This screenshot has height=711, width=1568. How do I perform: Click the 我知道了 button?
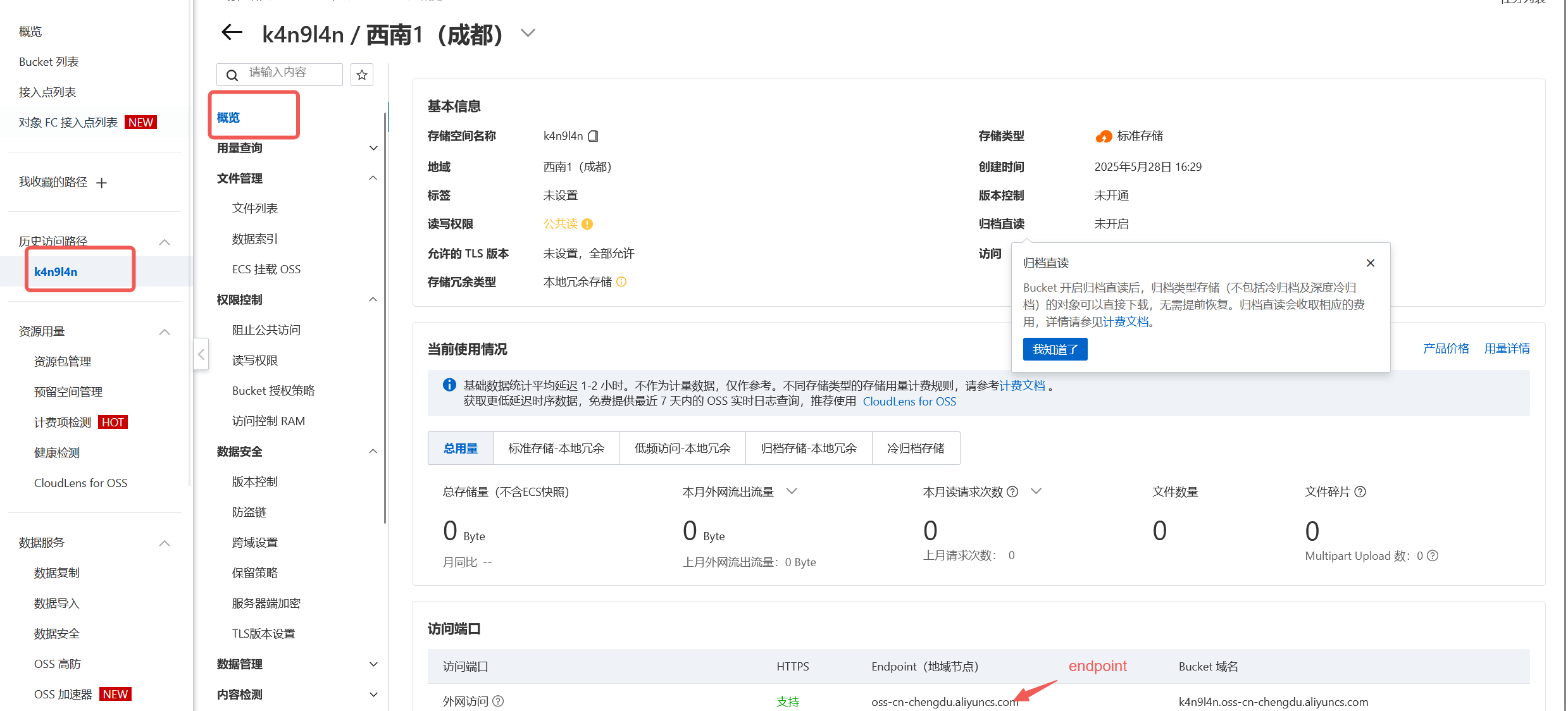tap(1055, 349)
